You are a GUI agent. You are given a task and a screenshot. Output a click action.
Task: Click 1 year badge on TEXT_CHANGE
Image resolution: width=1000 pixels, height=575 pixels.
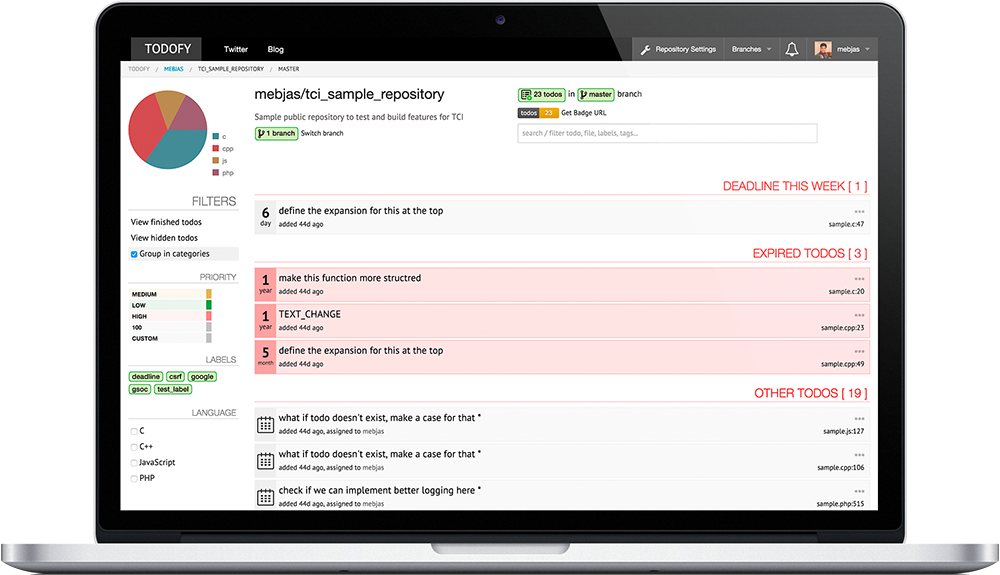pos(265,320)
